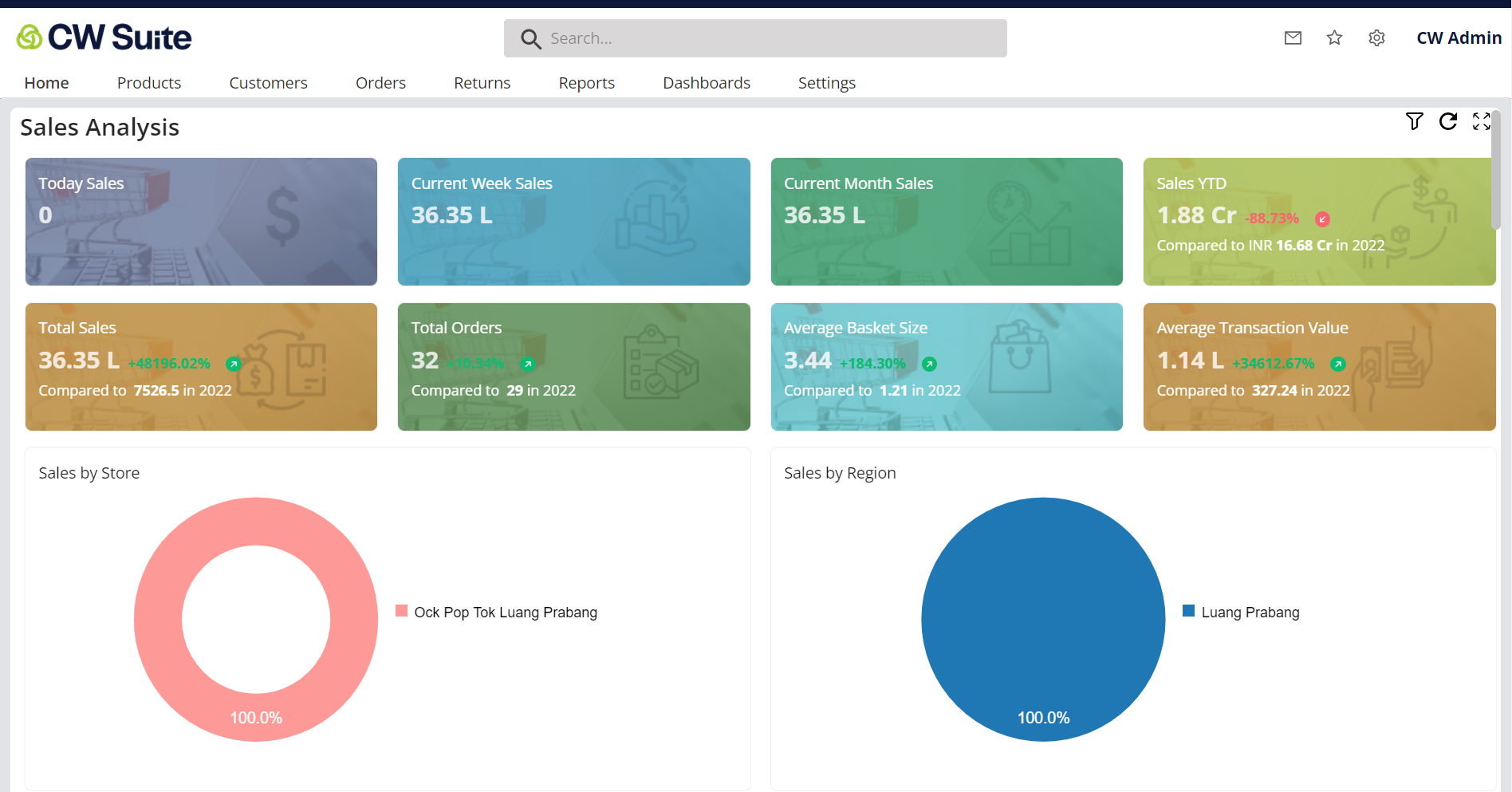This screenshot has width=1512, height=792.
Task: Refresh the Sales Analysis dashboard
Action: 1448,121
